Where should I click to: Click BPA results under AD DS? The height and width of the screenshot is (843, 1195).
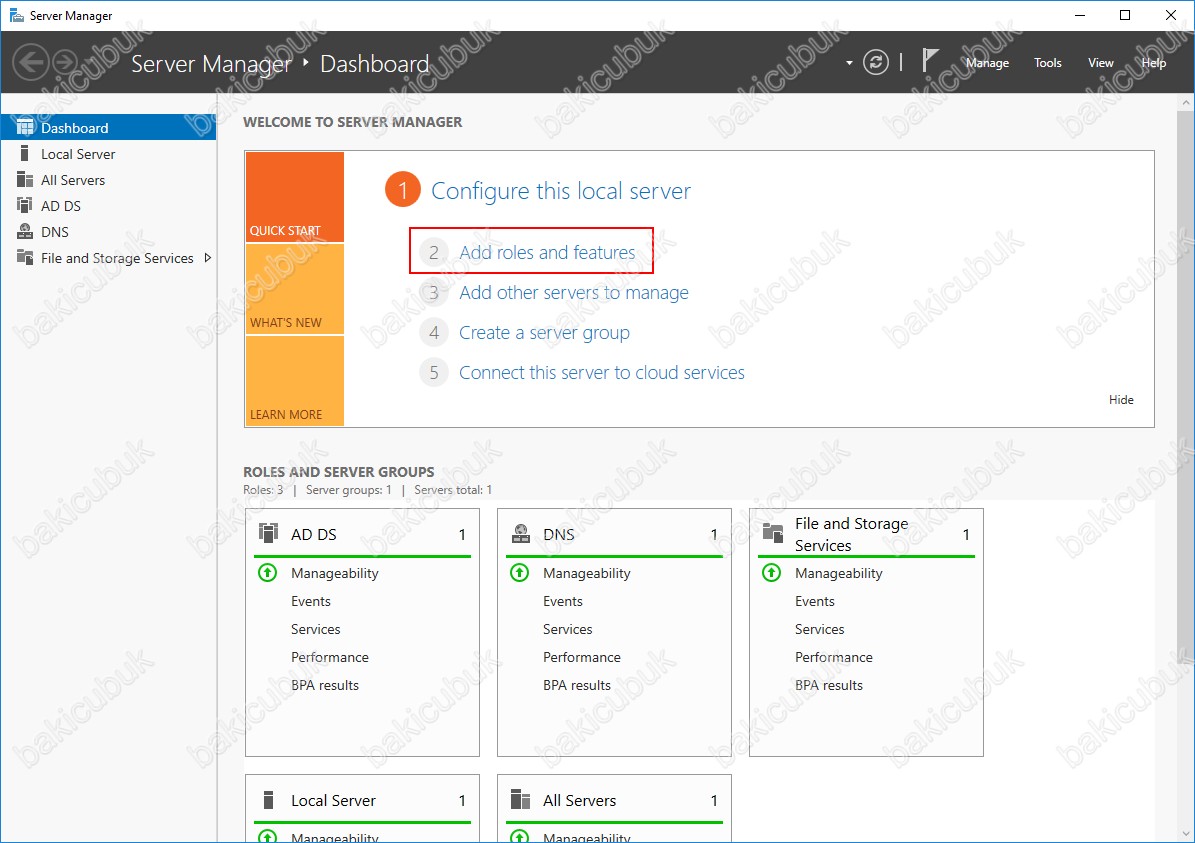pos(325,685)
